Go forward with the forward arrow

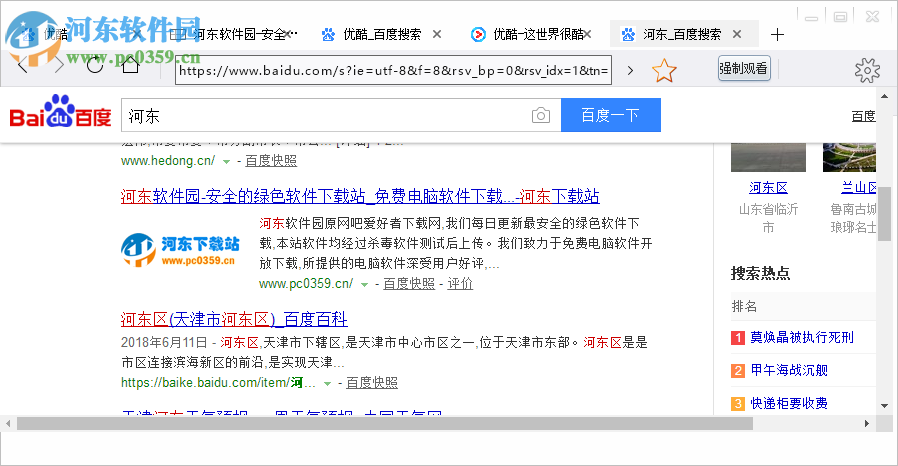58,66
